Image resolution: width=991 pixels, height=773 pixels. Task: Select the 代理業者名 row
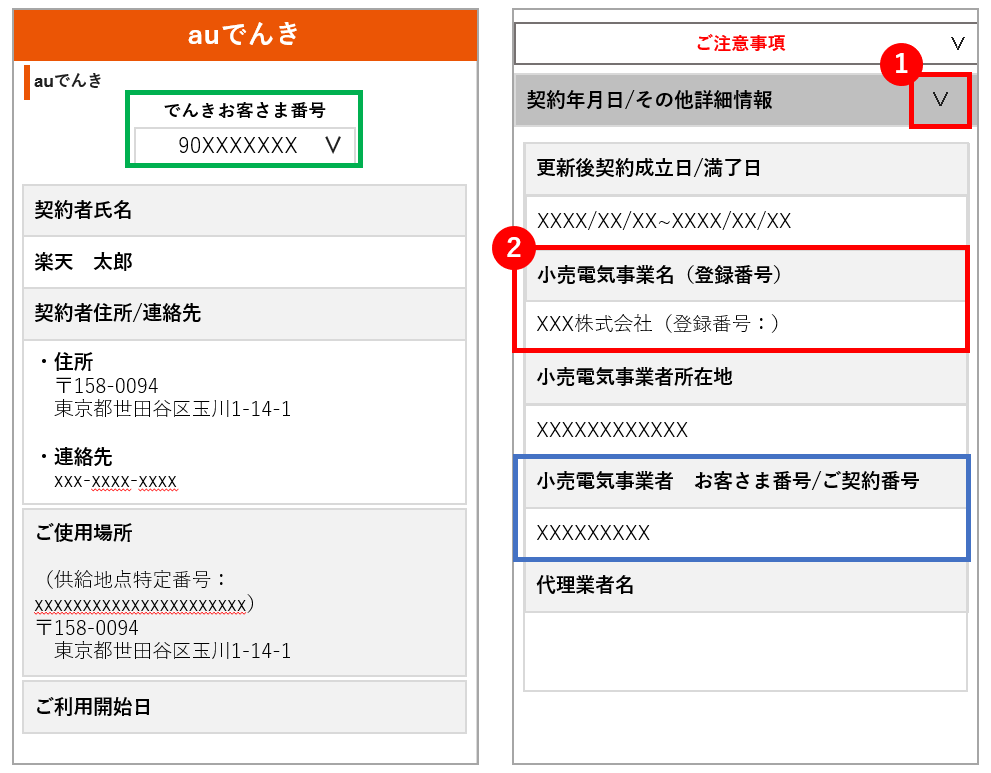[744, 587]
